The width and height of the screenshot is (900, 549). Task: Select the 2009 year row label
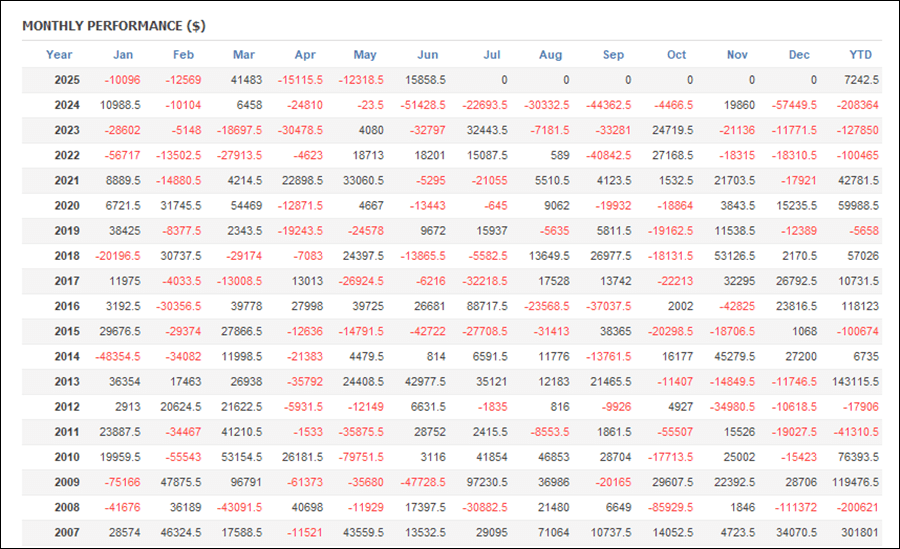67,482
